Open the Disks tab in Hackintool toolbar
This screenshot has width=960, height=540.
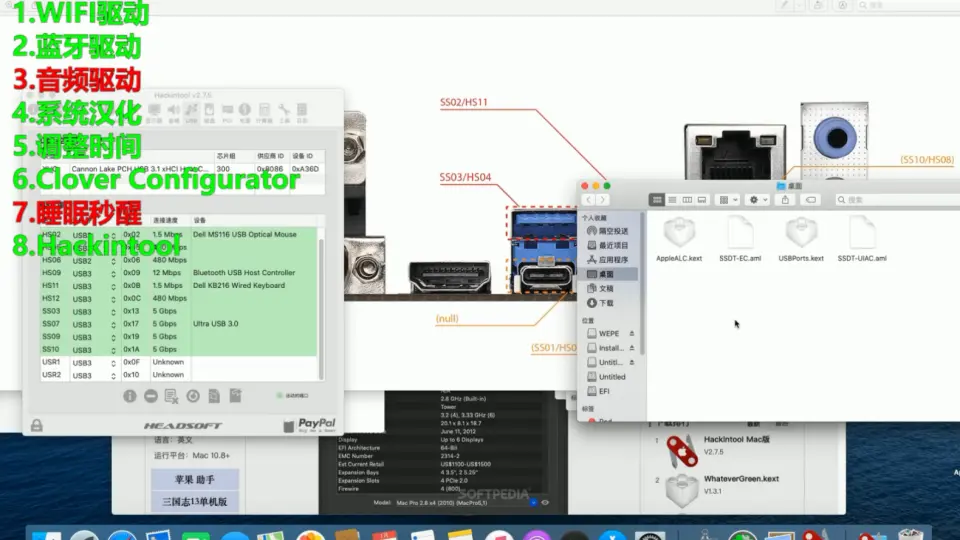click(209, 113)
